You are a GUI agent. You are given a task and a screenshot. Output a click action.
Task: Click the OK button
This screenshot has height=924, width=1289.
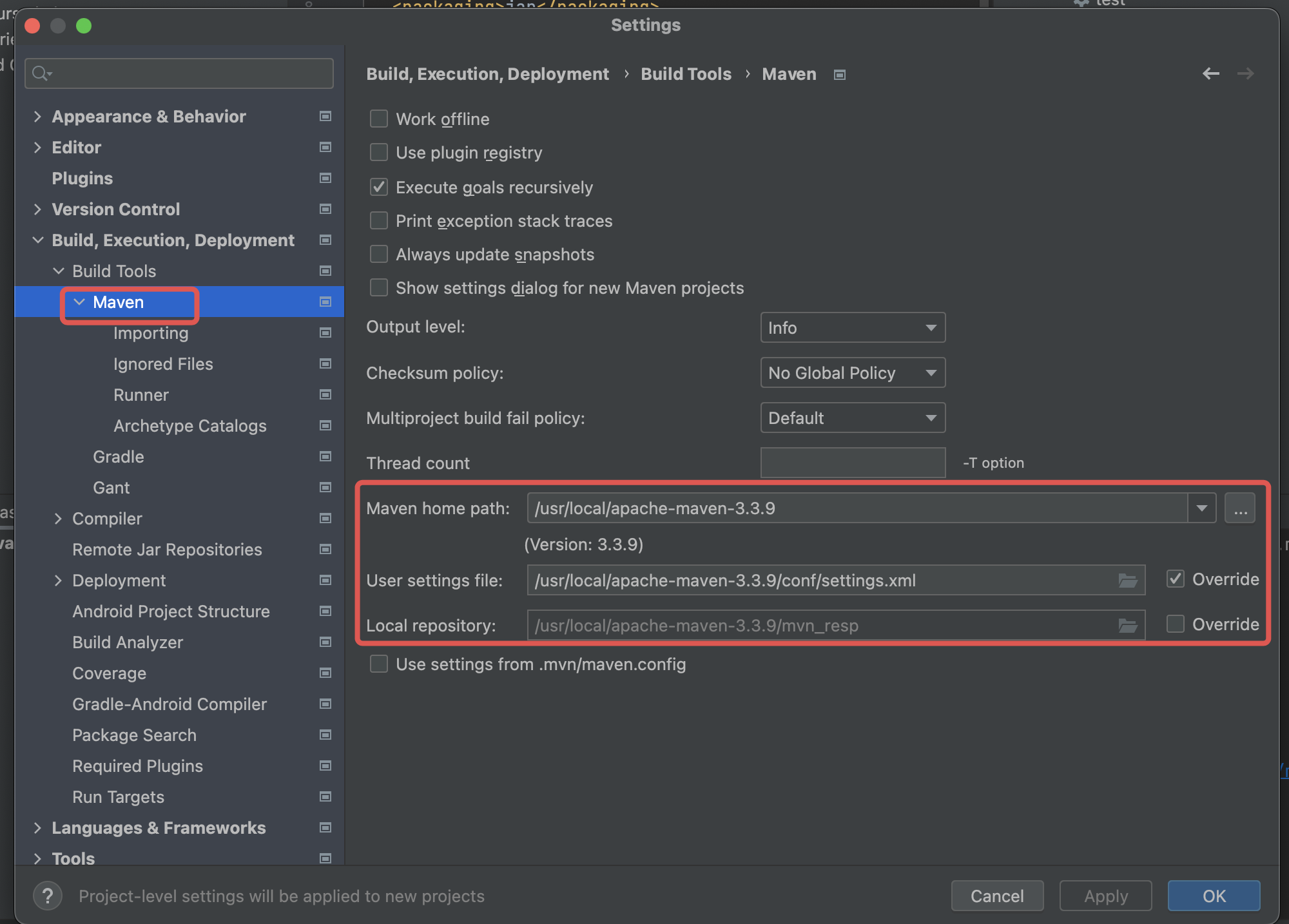(1213, 896)
